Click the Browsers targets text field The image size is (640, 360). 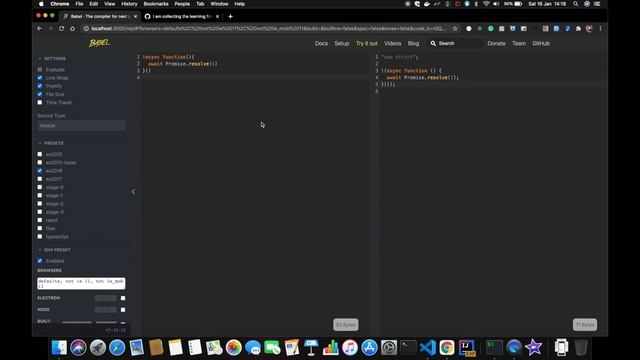tap(81, 283)
